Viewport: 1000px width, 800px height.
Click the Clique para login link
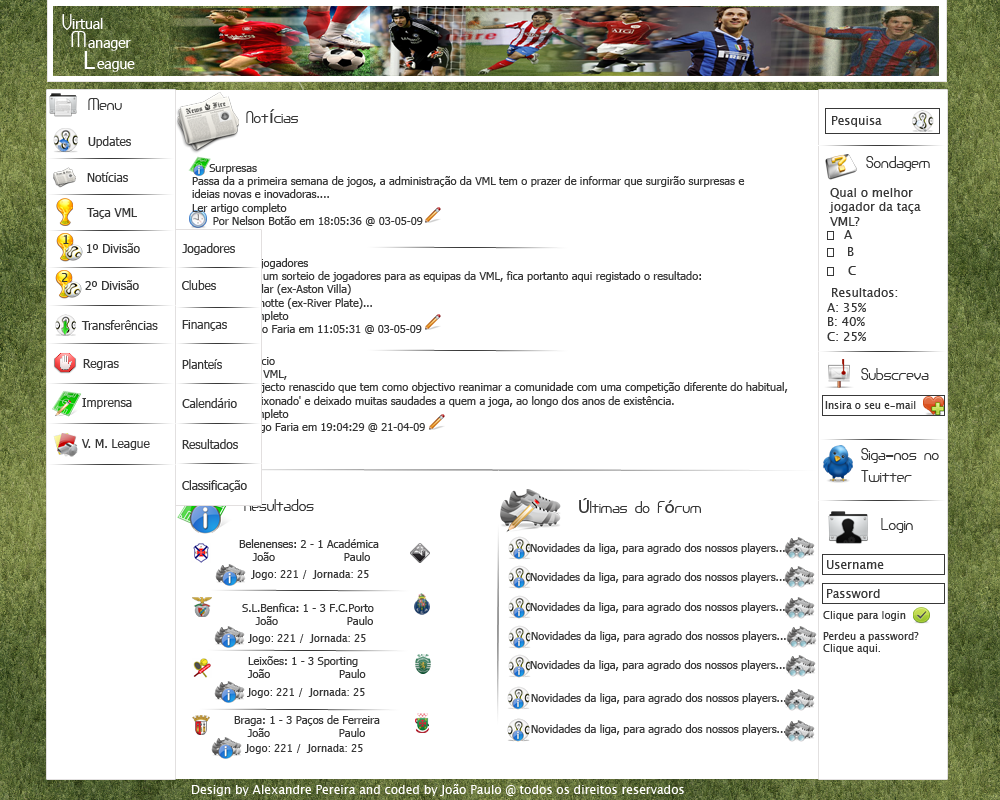pyautogui.click(x=864, y=615)
